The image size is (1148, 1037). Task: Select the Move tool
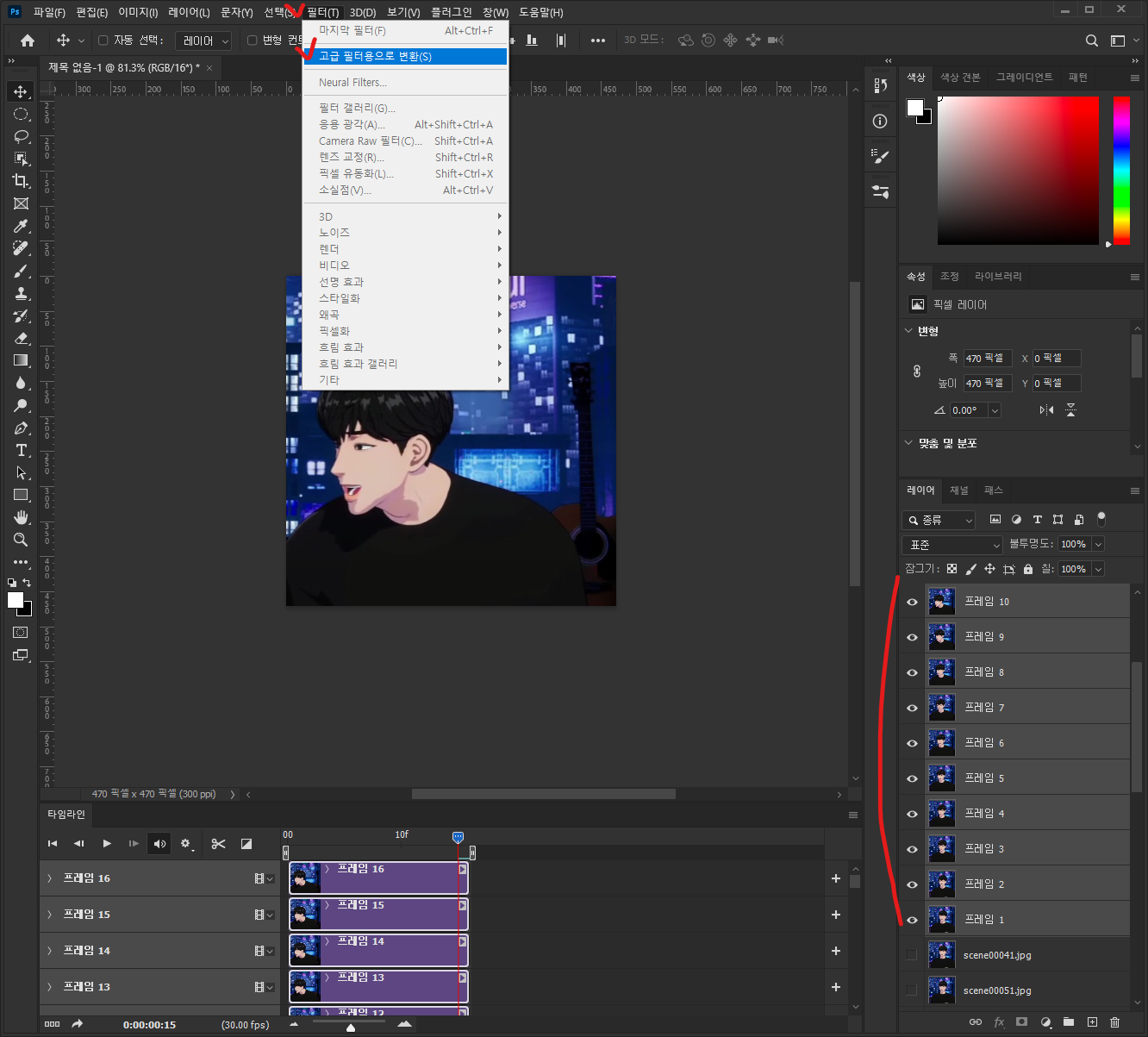coord(21,91)
